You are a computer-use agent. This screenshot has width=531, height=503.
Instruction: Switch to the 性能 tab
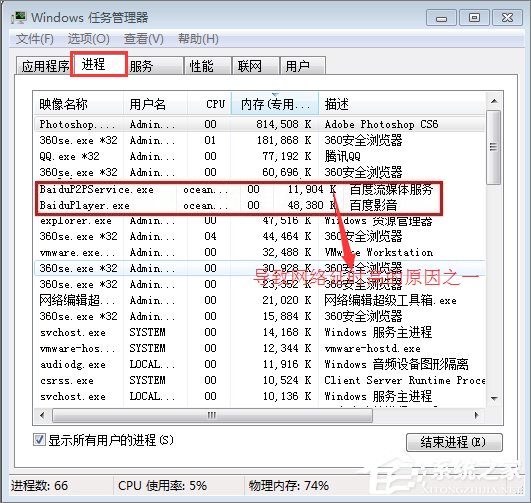coord(208,66)
